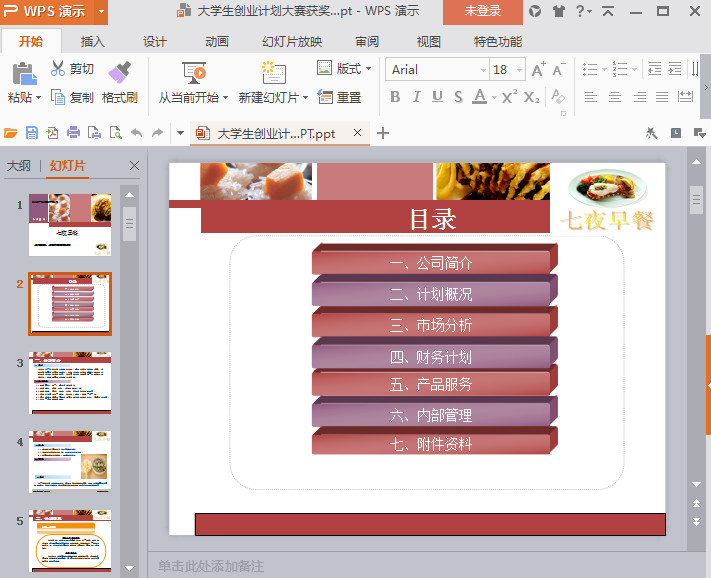The image size is (711, 578).
Task: Center align text
Action: (x=615, y=97)
